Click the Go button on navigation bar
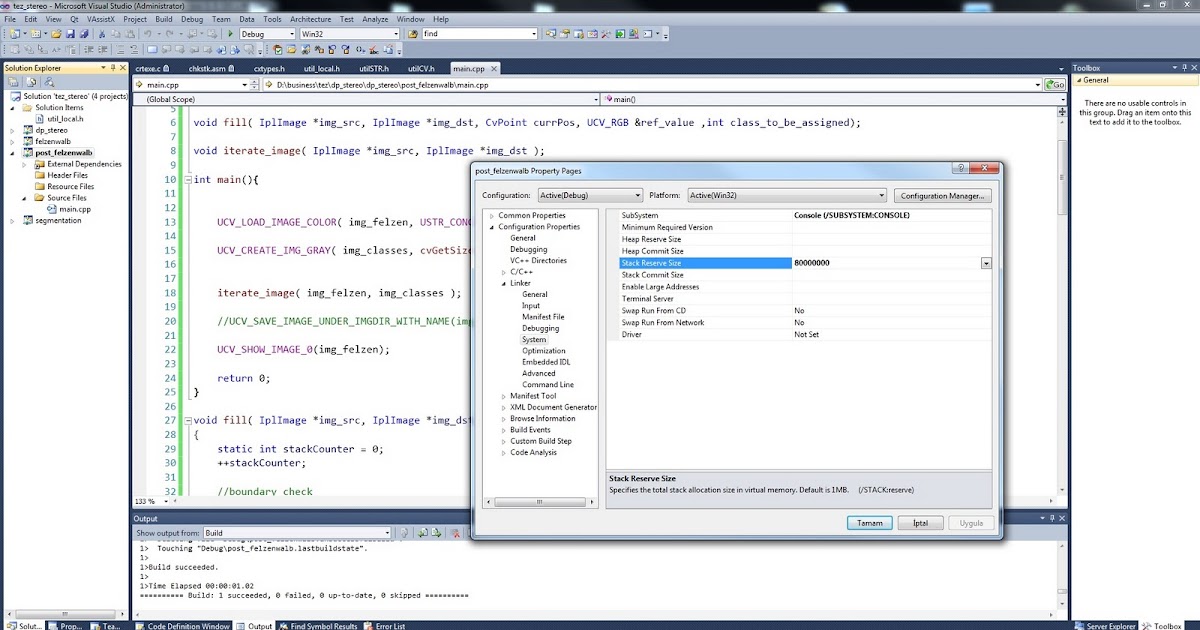Screen dimensions: 1200x630 (x=1055, y=85)
